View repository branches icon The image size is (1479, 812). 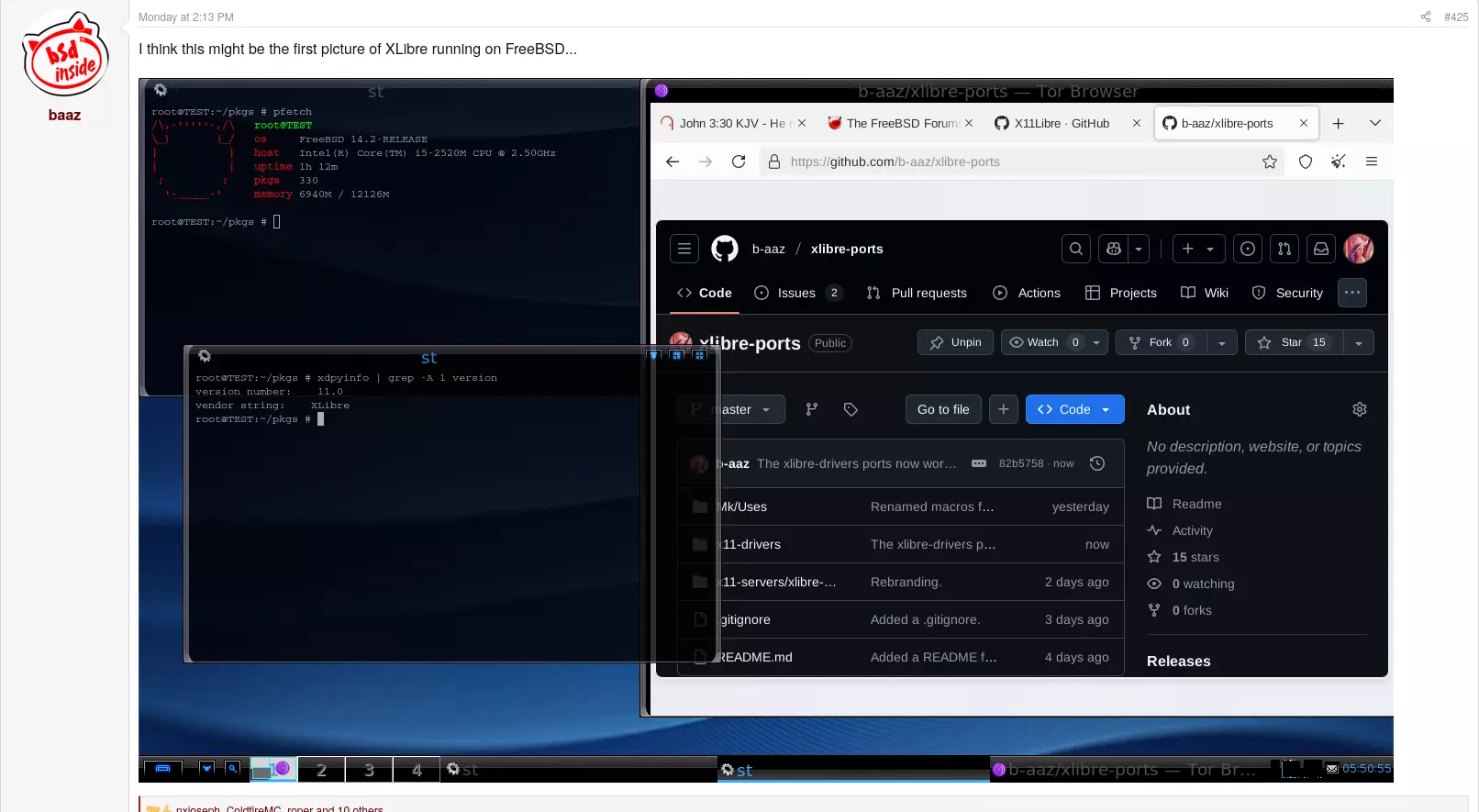pyautogui.click(x=812, y=409)
